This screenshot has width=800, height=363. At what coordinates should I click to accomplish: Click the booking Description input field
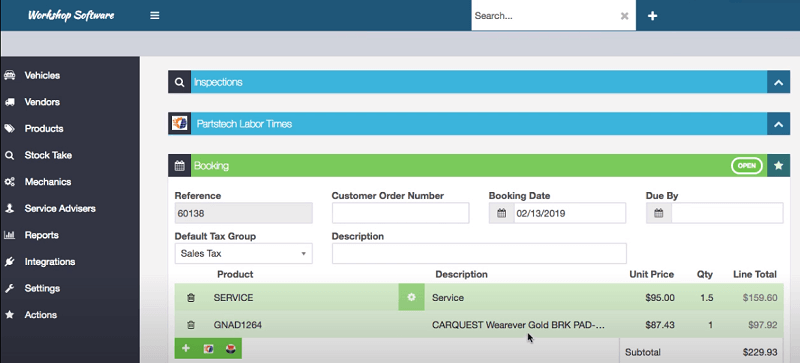(479, 254)
